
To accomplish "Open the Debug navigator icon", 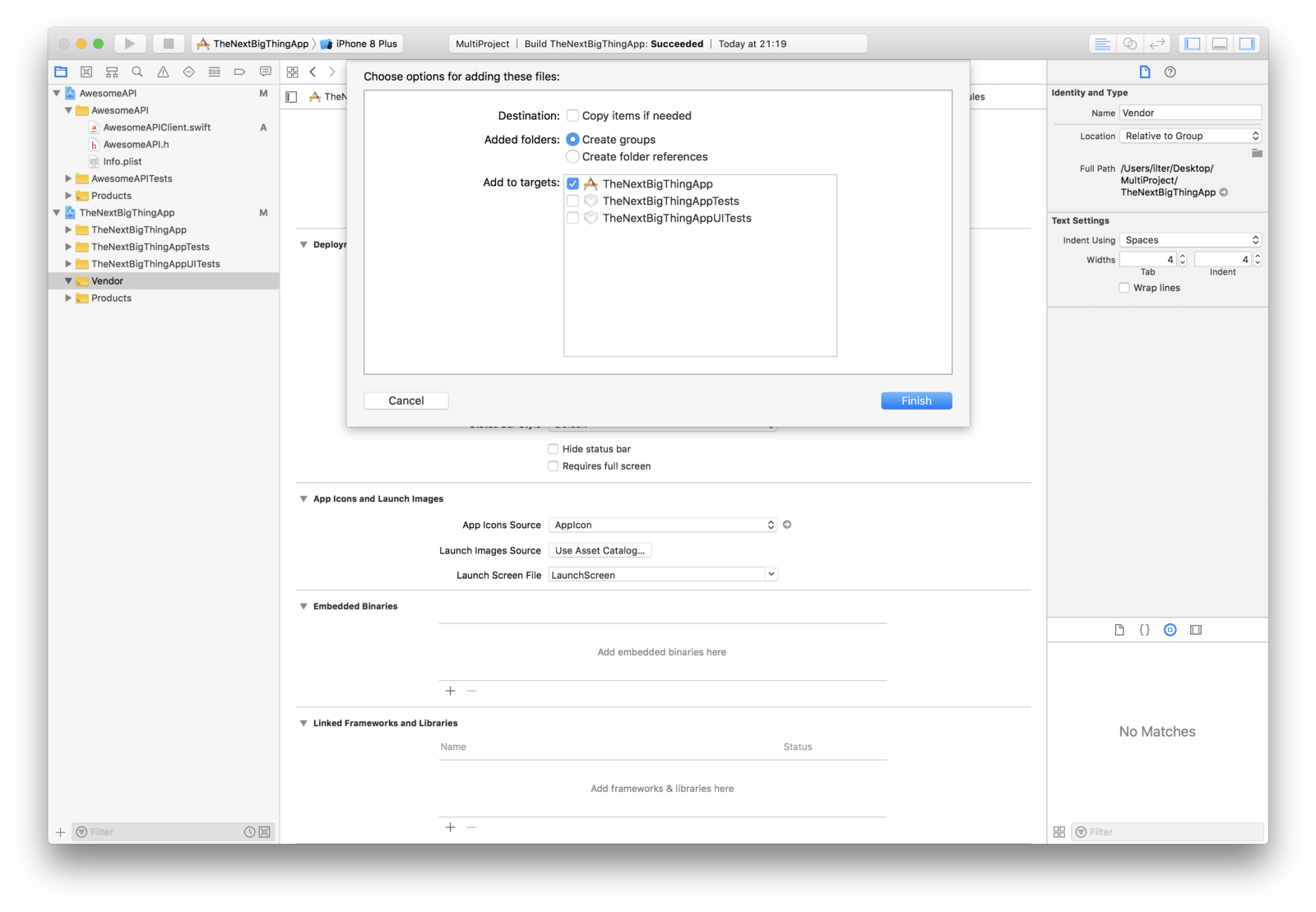I will 214,72.
